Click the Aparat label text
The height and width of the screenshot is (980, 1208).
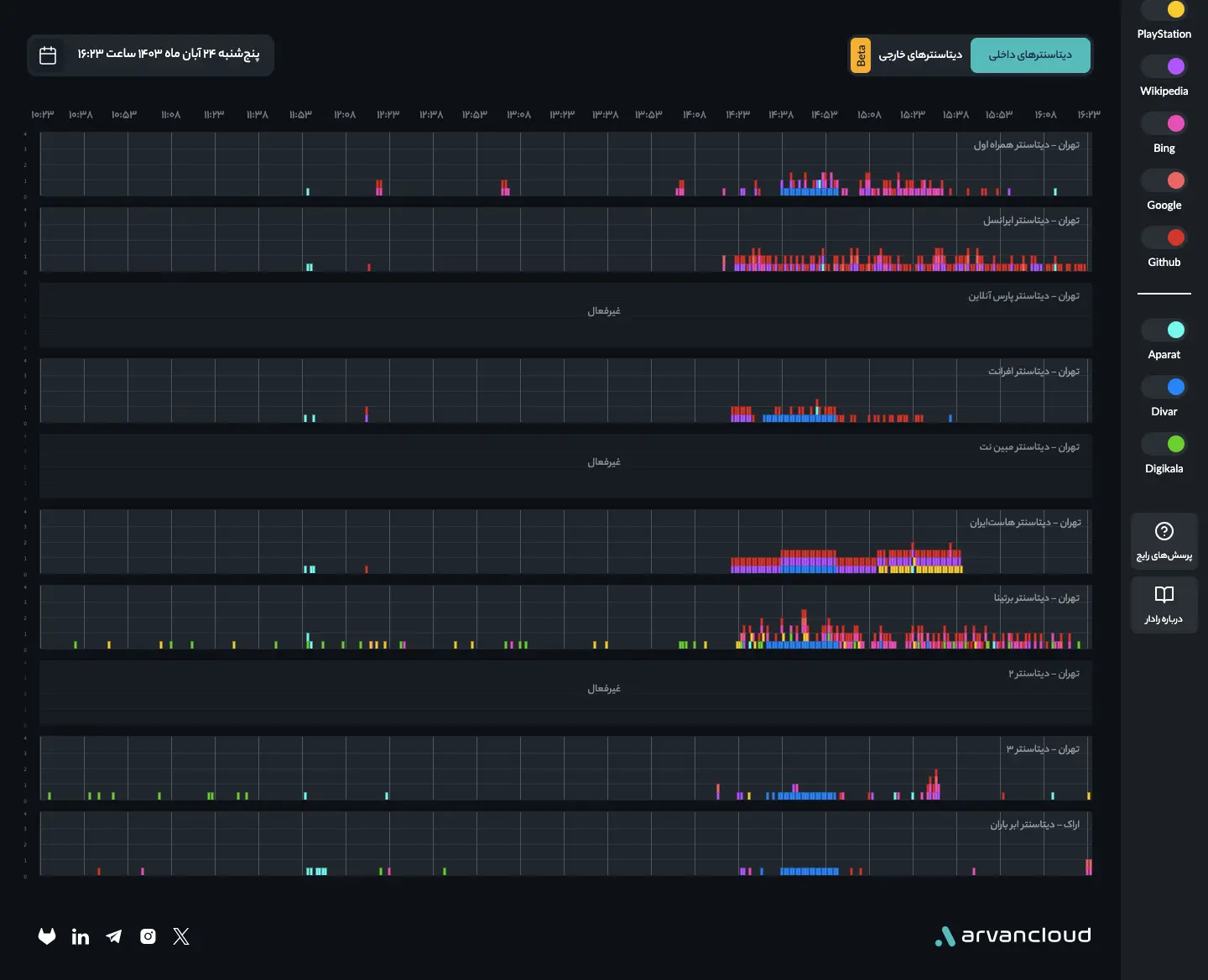pyautogui.click(x=1164, y=355)
